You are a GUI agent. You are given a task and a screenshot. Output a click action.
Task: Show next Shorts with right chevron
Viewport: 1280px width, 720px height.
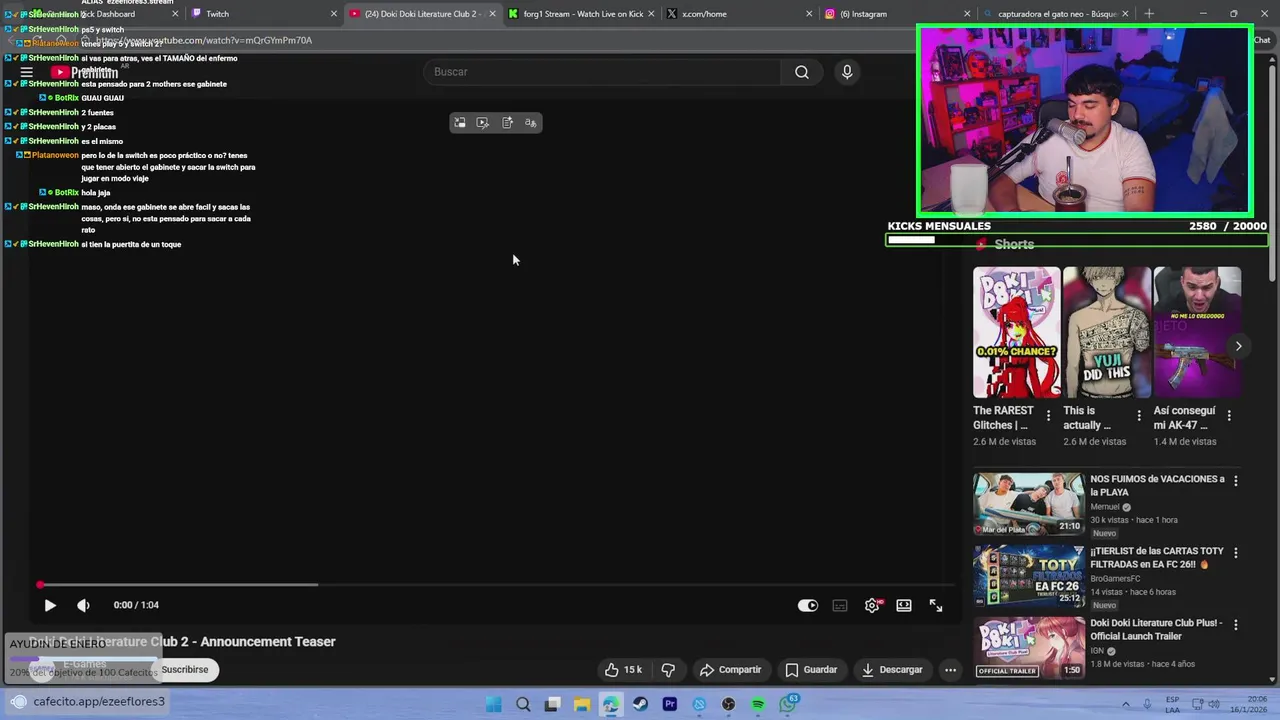pos(1238,346)
